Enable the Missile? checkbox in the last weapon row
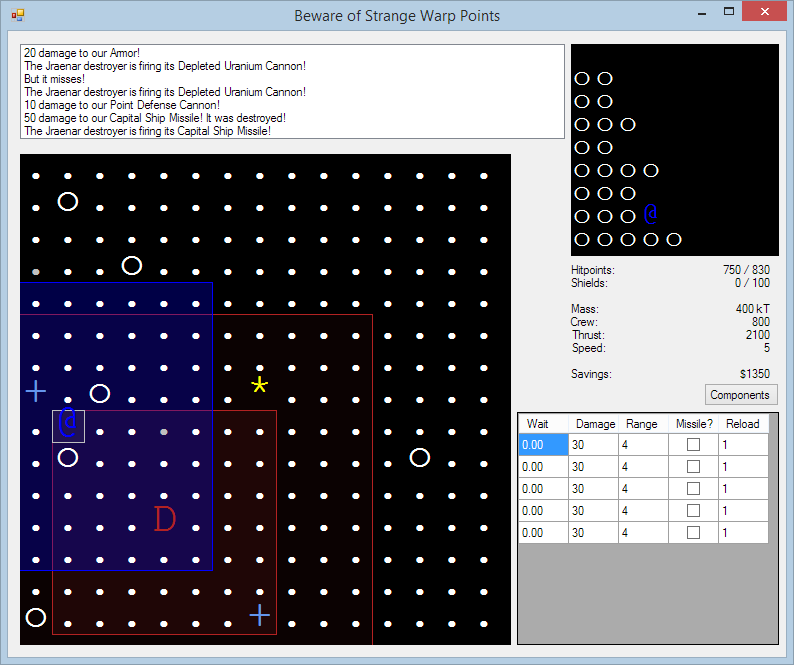794x665 pixels. (x=693, y=533)
